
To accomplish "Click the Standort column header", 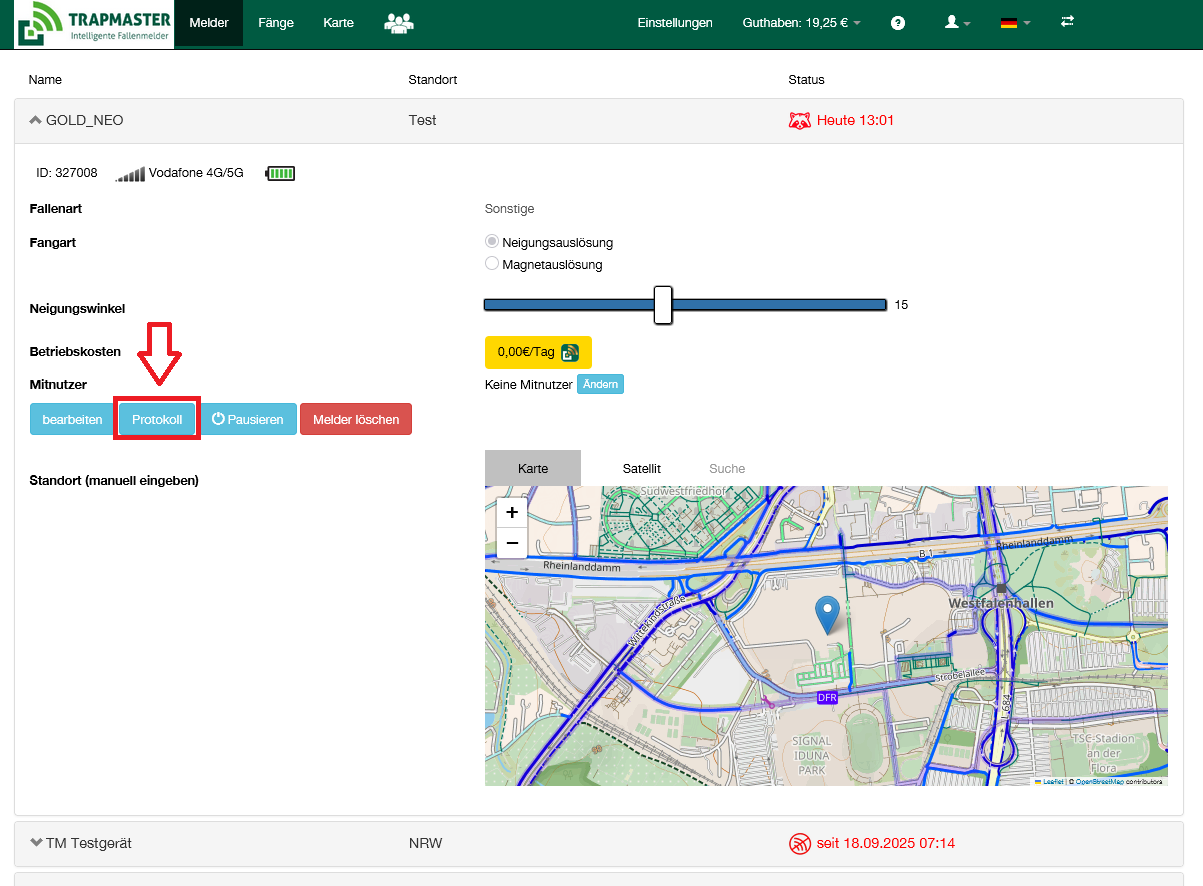I will (x=433, y=79).
